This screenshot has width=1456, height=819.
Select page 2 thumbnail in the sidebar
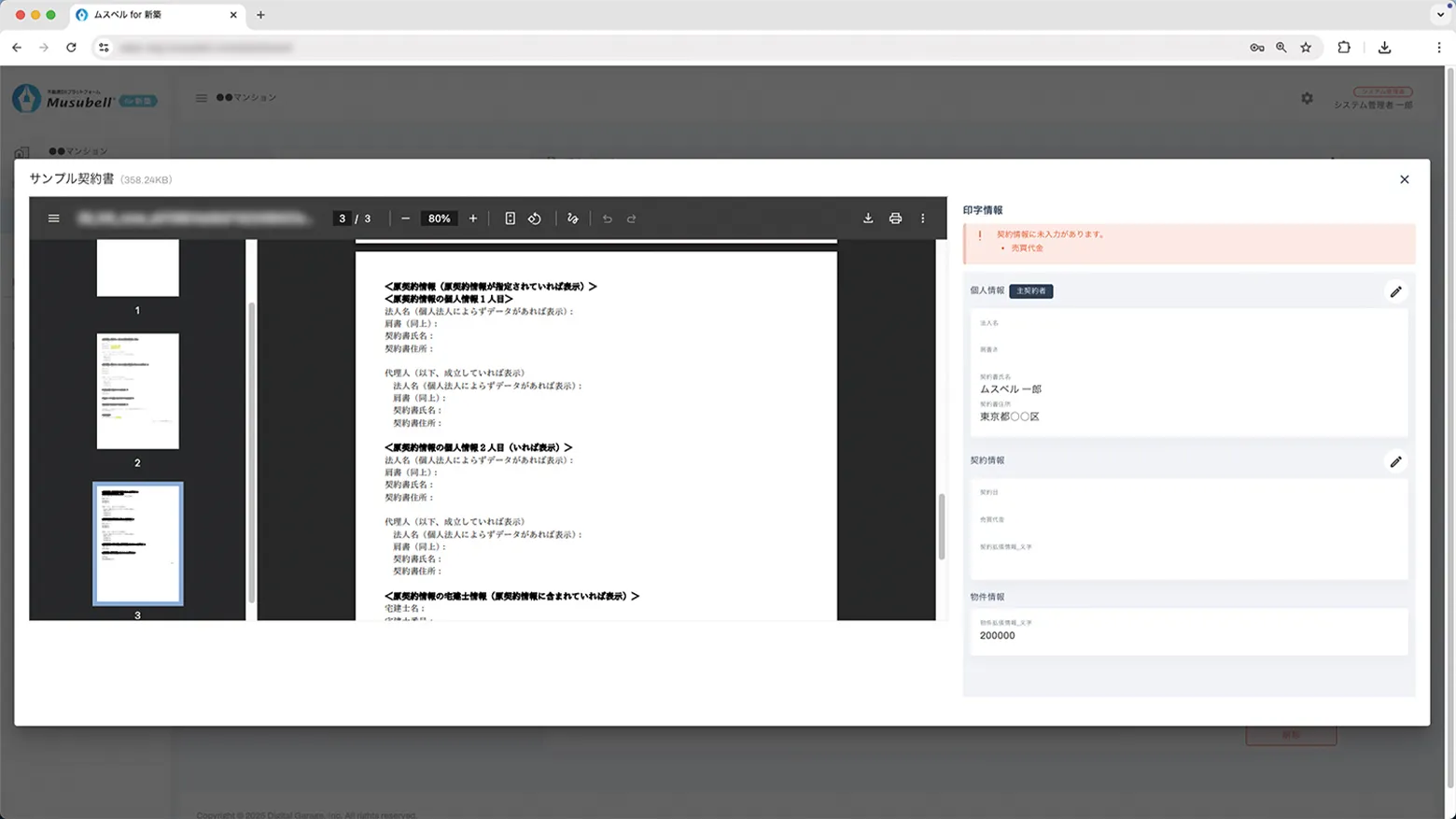pos(137,391)
